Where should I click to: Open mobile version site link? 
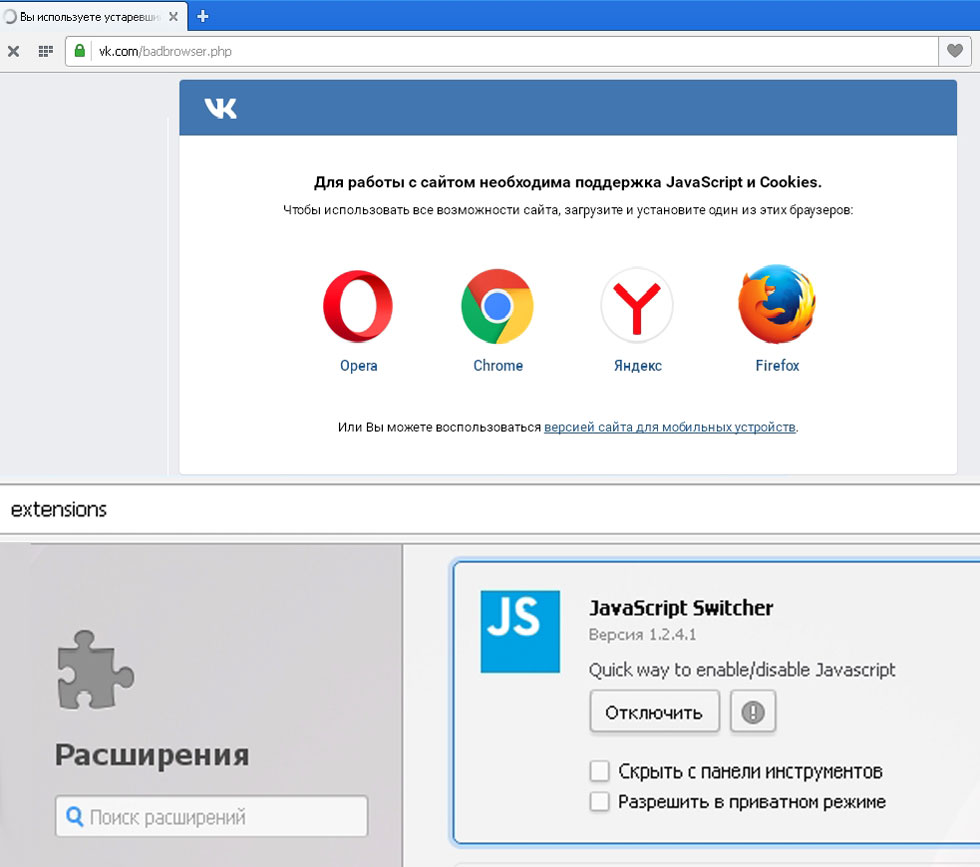[x=670, y=427]
